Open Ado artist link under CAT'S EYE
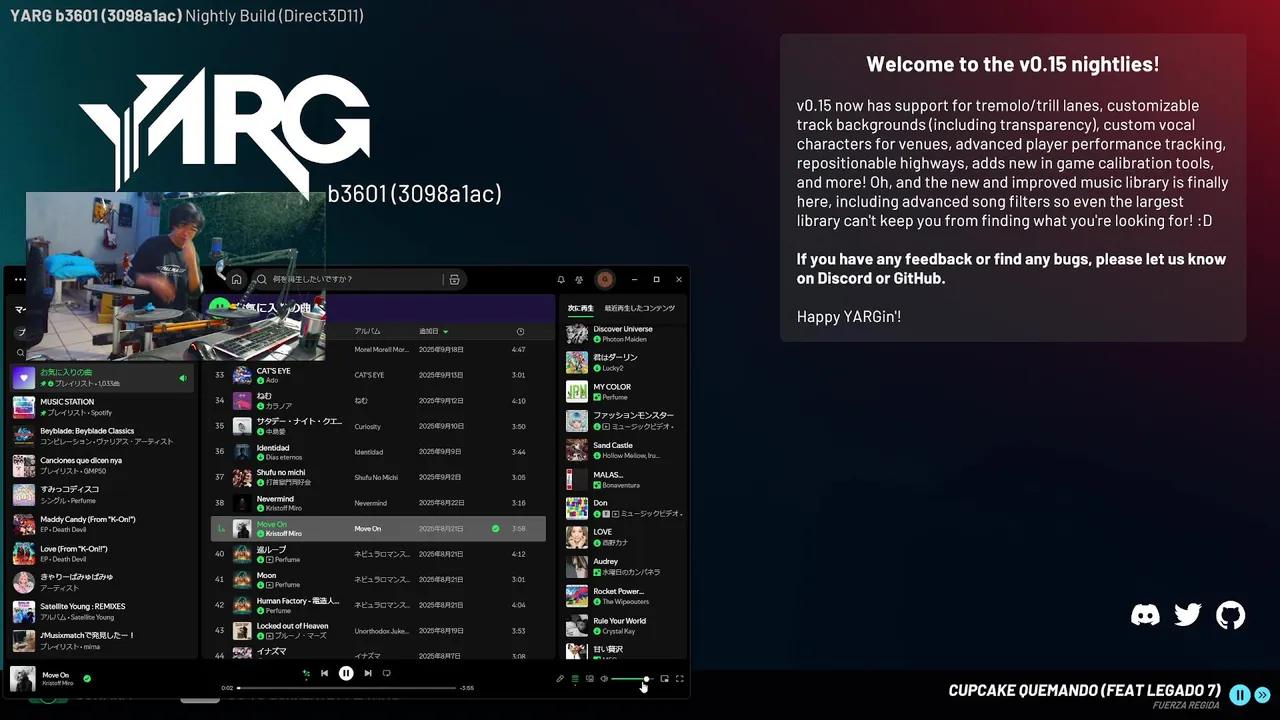Viewport: 1280px width, 720px height. click(272, 381)
